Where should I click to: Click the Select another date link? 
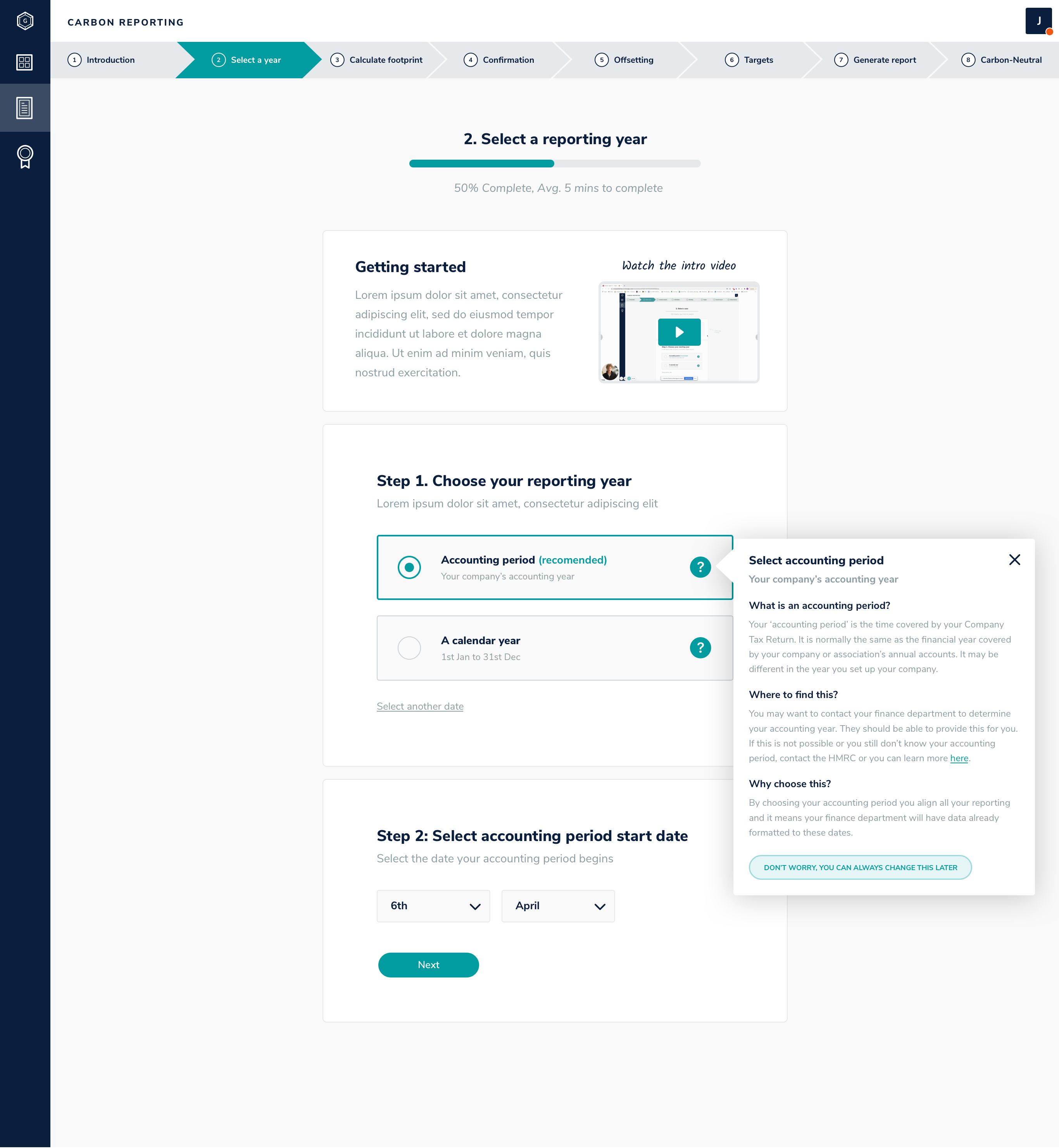click(x=420, y=706)
